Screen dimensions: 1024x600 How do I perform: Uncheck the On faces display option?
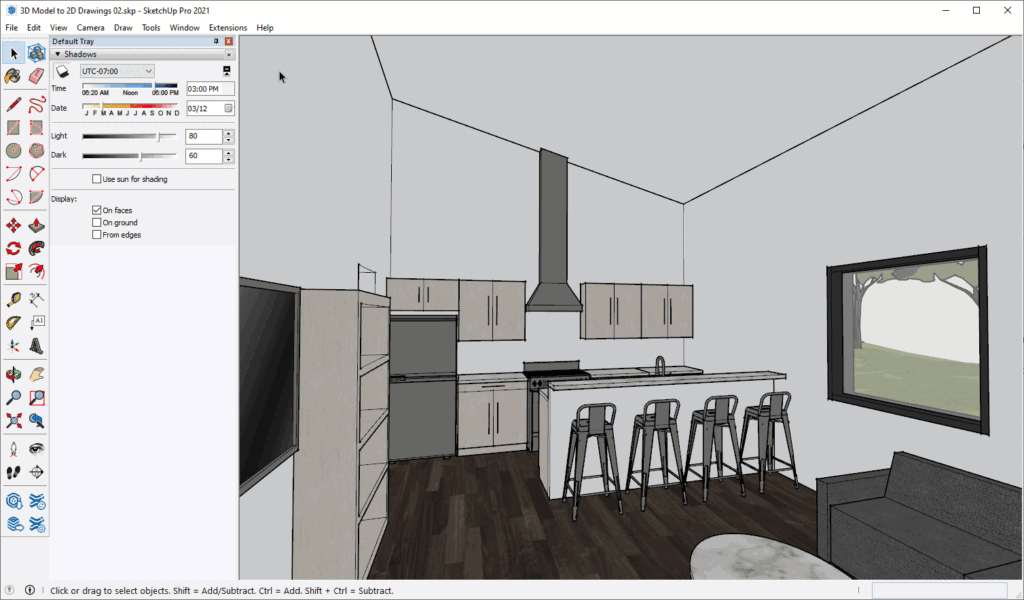(x=97, y=210)
